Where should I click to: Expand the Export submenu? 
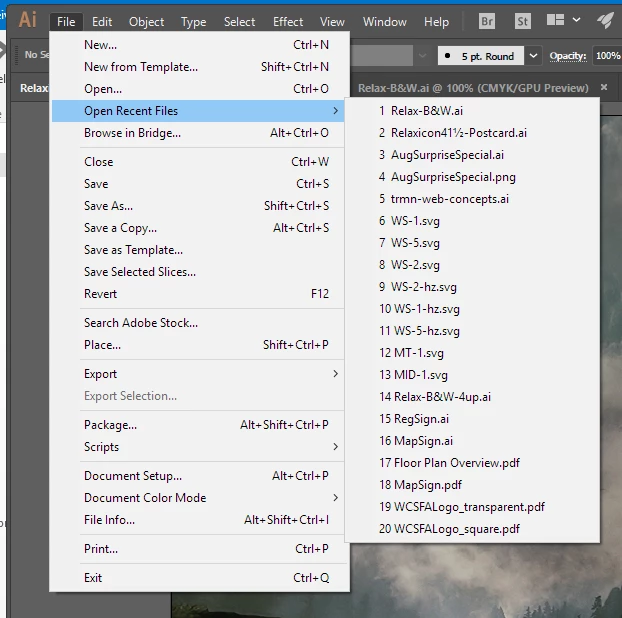click(198, 374)
